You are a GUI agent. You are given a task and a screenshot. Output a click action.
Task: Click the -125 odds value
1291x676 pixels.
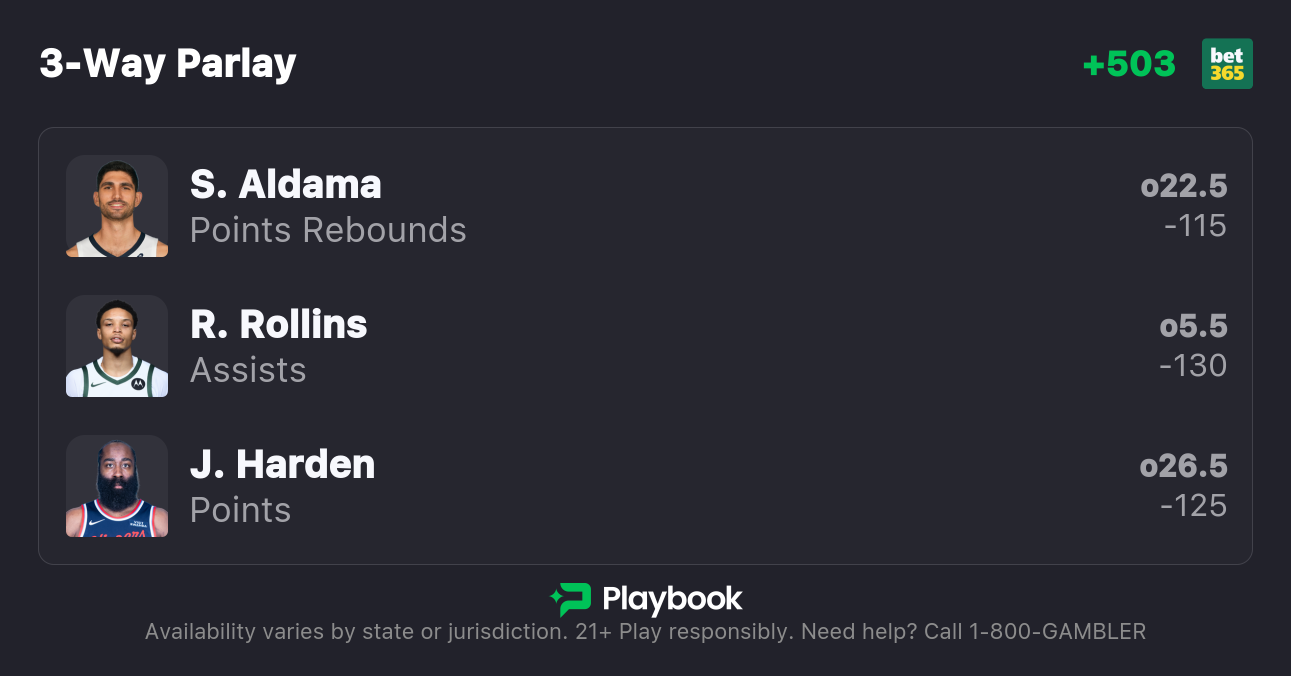point(1194,506)
